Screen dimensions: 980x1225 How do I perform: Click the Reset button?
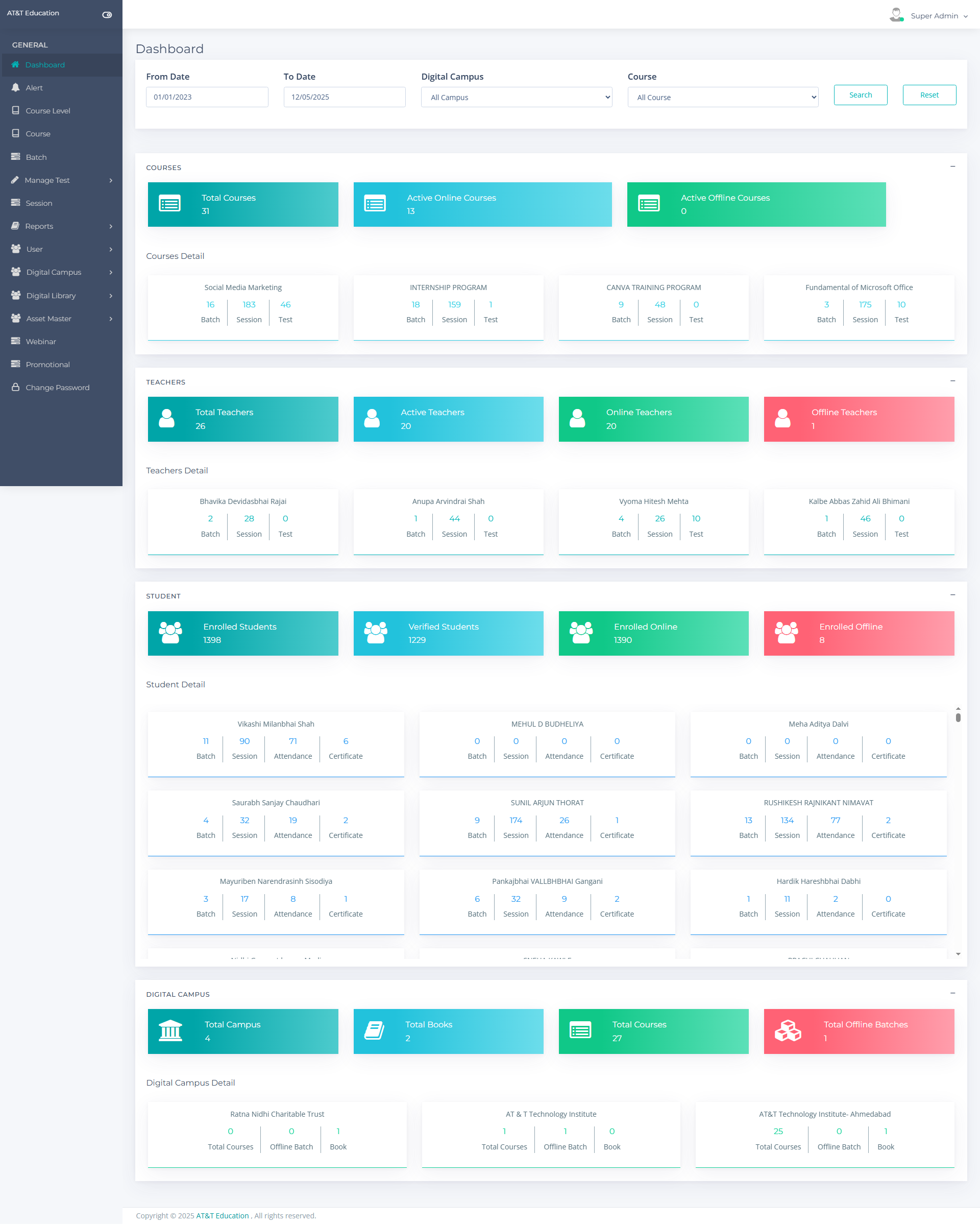click(x=929, y=95)
